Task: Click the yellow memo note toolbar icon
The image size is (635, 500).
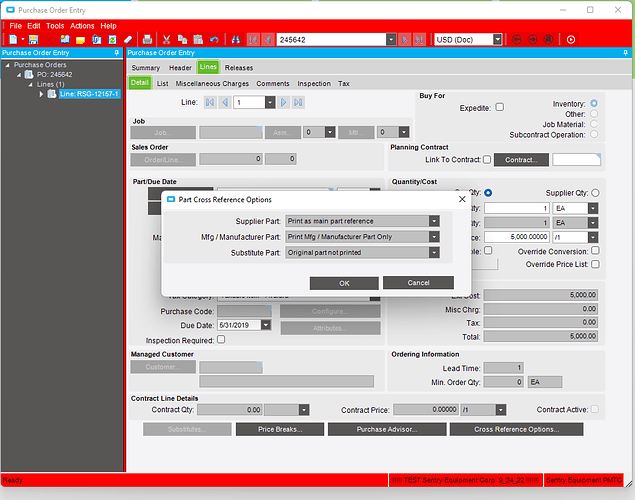Action: click(x=80, y=40)
